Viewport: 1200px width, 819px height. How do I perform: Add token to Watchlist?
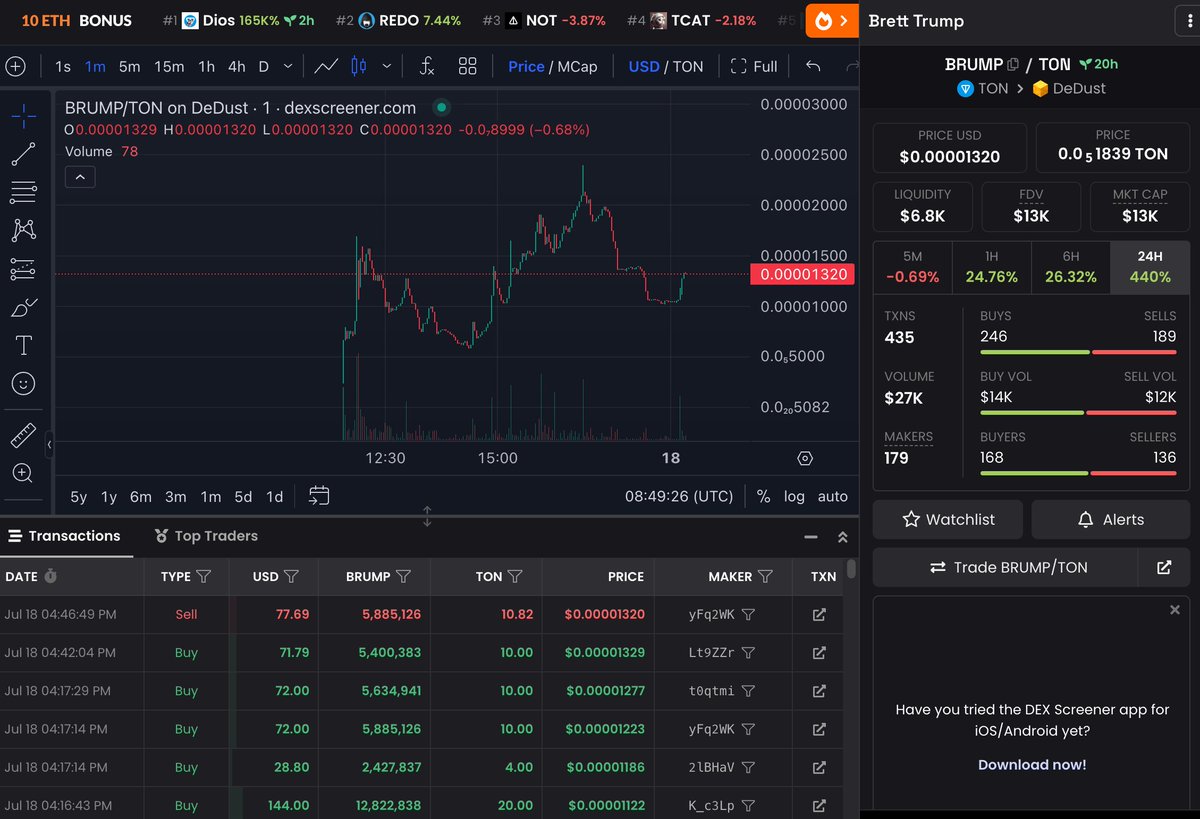[x=948, y=519]
